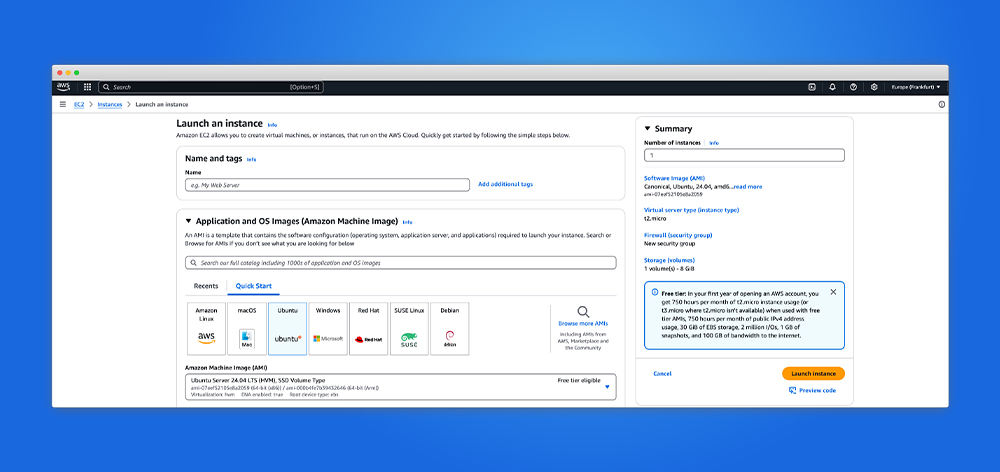The image size is (1000, 472).
Task: Click the info circle icon at right edge
Action: click(941, 105)
